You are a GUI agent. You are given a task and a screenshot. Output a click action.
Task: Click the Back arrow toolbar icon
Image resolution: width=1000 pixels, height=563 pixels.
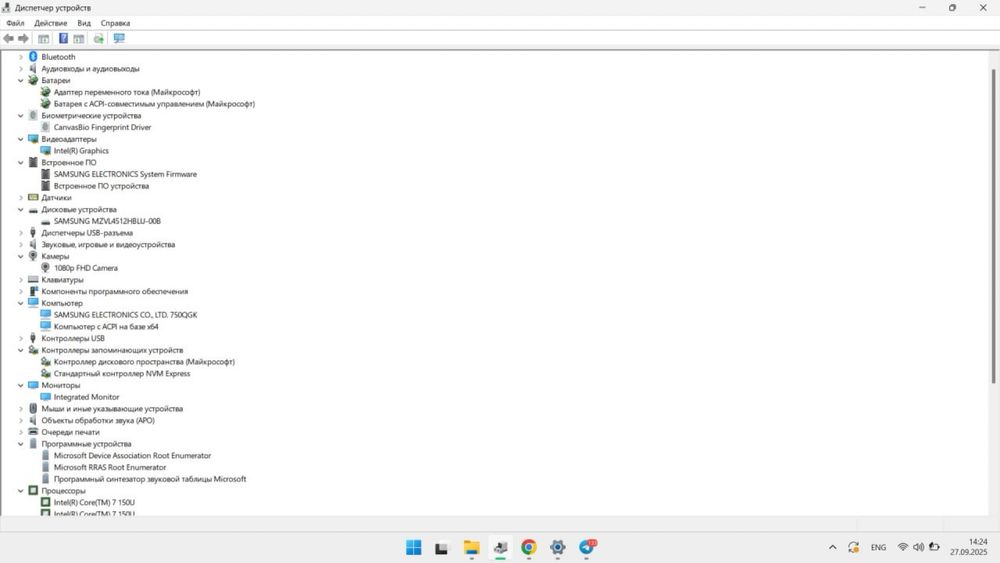point(8,39)
